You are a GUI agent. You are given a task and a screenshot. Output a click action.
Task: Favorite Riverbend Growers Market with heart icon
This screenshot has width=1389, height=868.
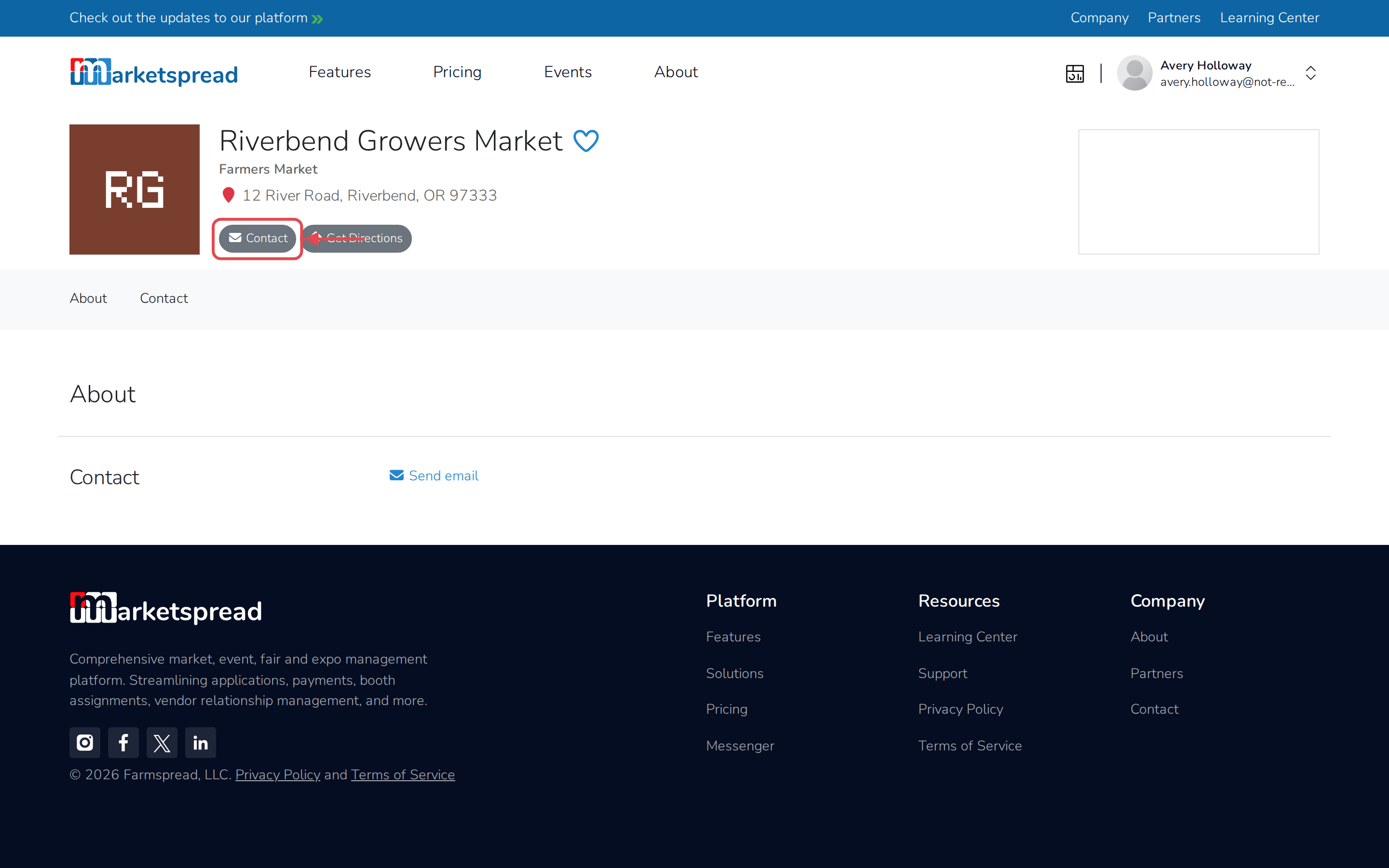click(586, 141)
